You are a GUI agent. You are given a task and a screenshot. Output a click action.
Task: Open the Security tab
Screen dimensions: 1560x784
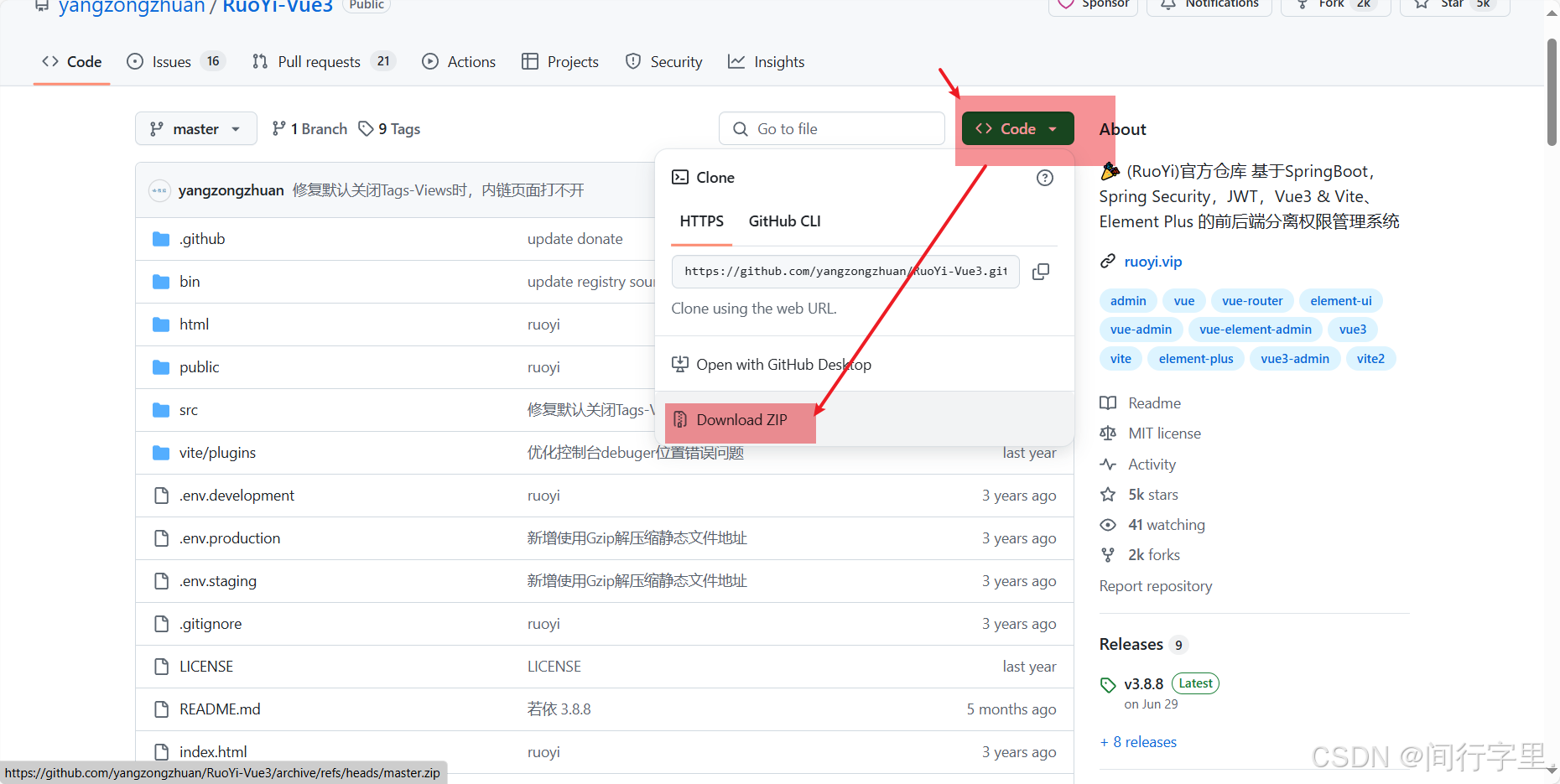pyautogui.click(x=664, y=62)
